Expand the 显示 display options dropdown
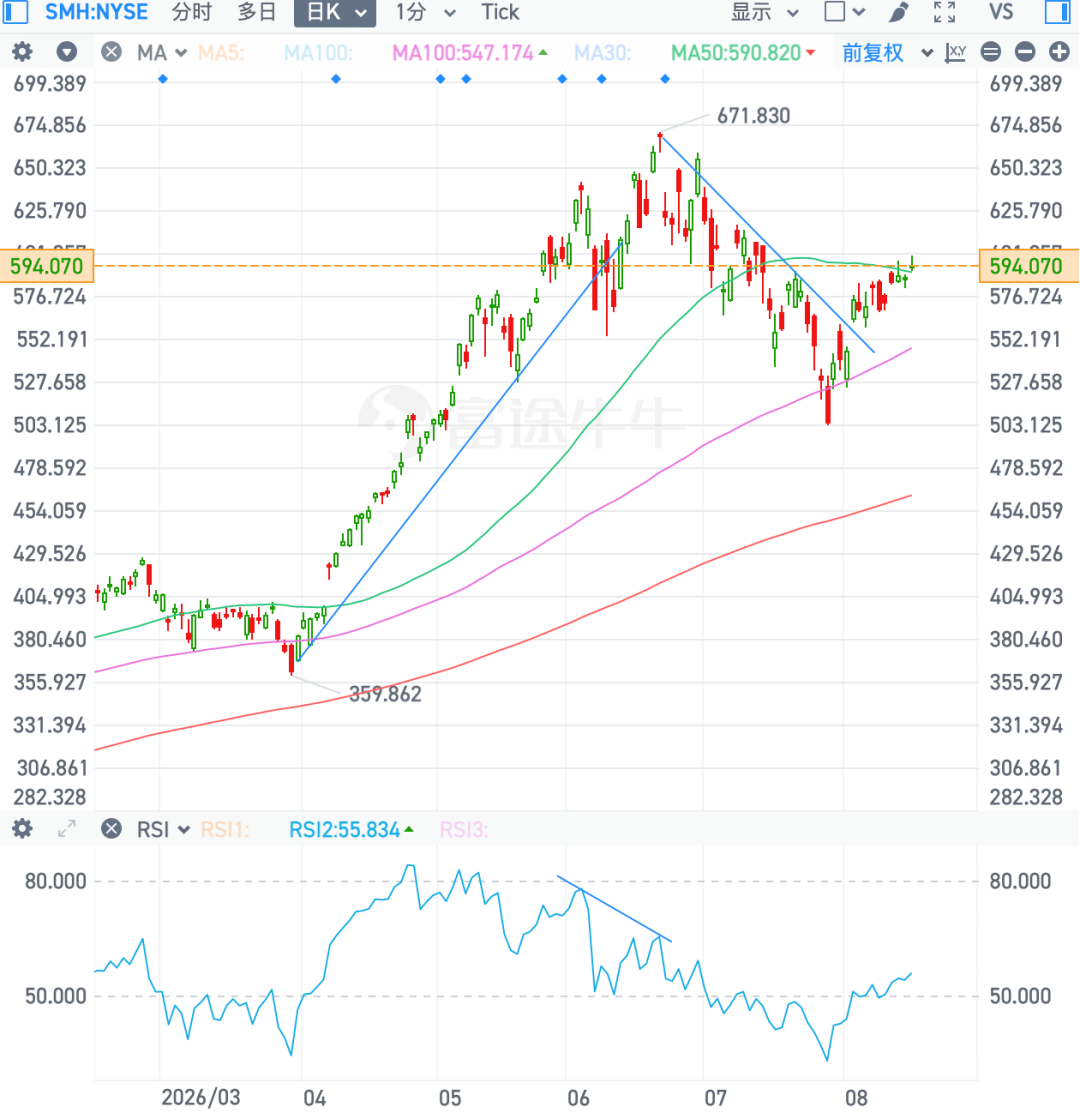The width and height of the screenshot is (1080, 1113). click(764, 12)
